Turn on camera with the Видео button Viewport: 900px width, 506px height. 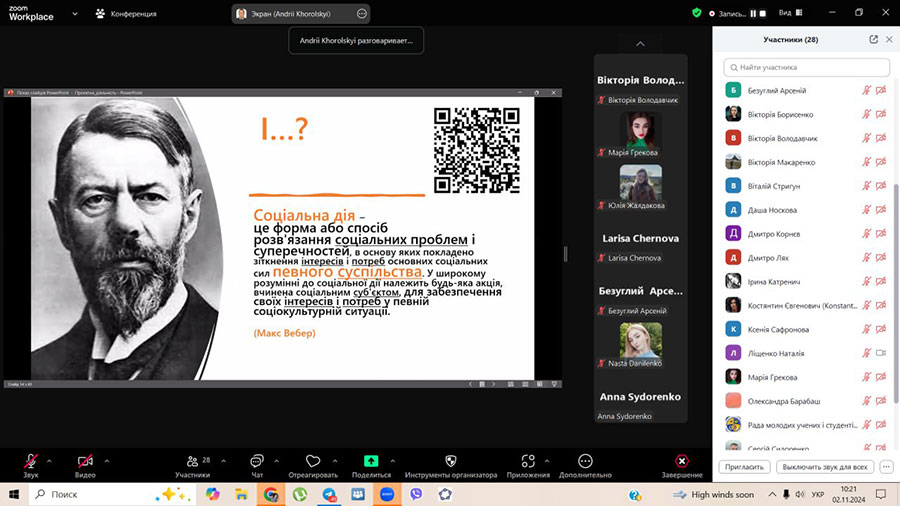[85, 461]
